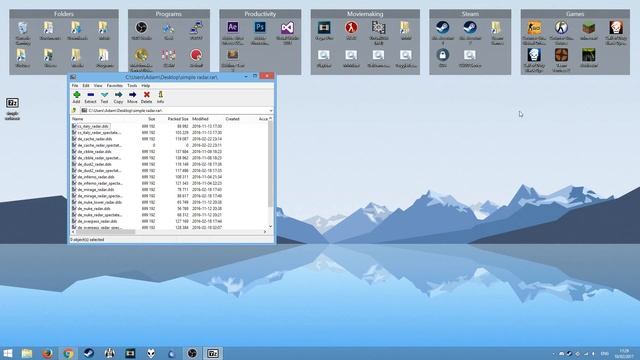Screen dimensions: 640x360
Task: Open Google Chrome from the taskbar
Action: point(68,353)
